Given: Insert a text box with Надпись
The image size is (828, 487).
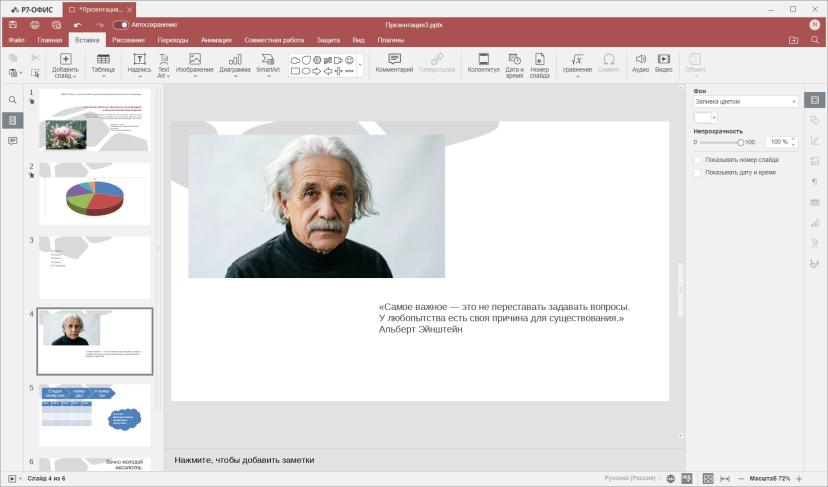Looking at the screenshot, I should (139, 65).
